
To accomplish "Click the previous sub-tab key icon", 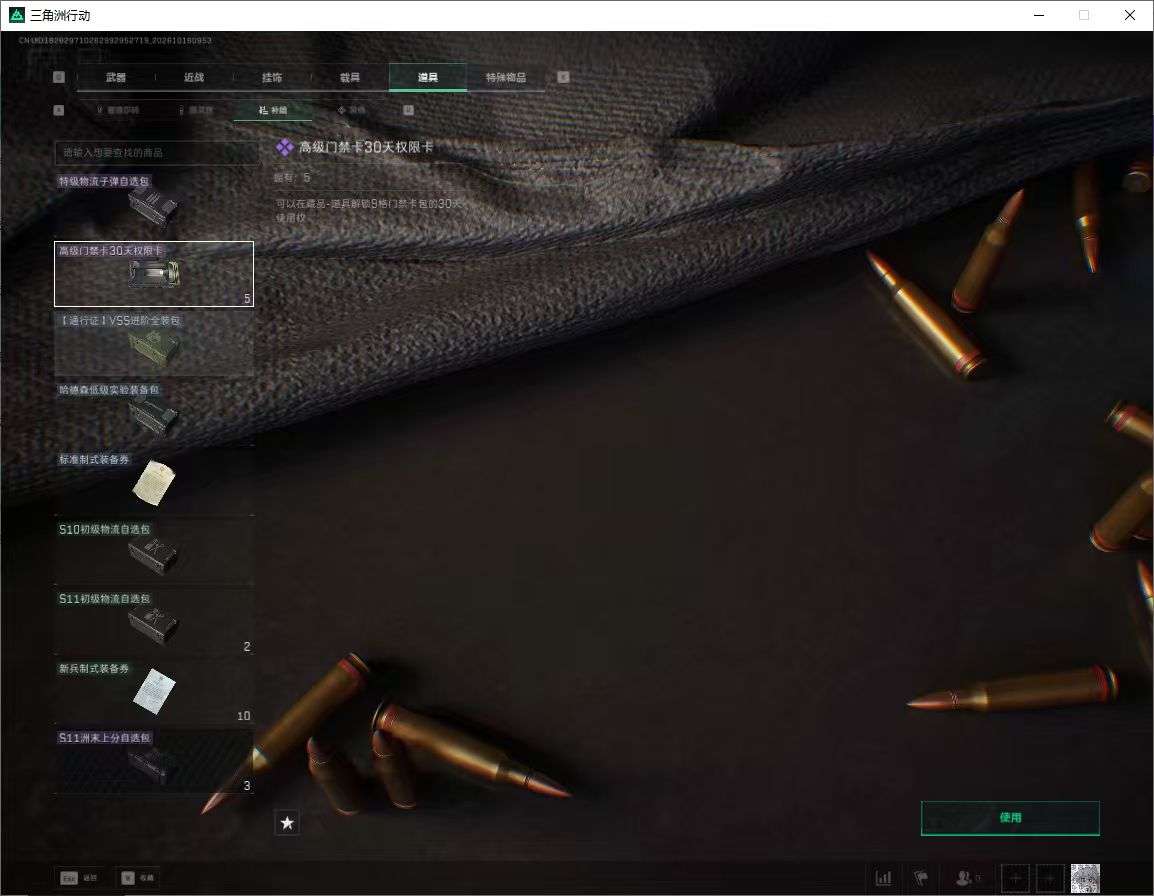I will pyautogui.click(x=59, y=110).
